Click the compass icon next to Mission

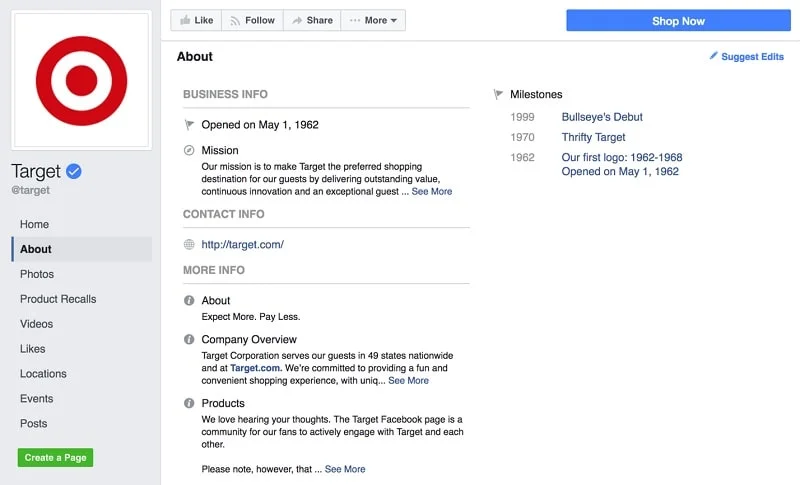tap(189, 151)
